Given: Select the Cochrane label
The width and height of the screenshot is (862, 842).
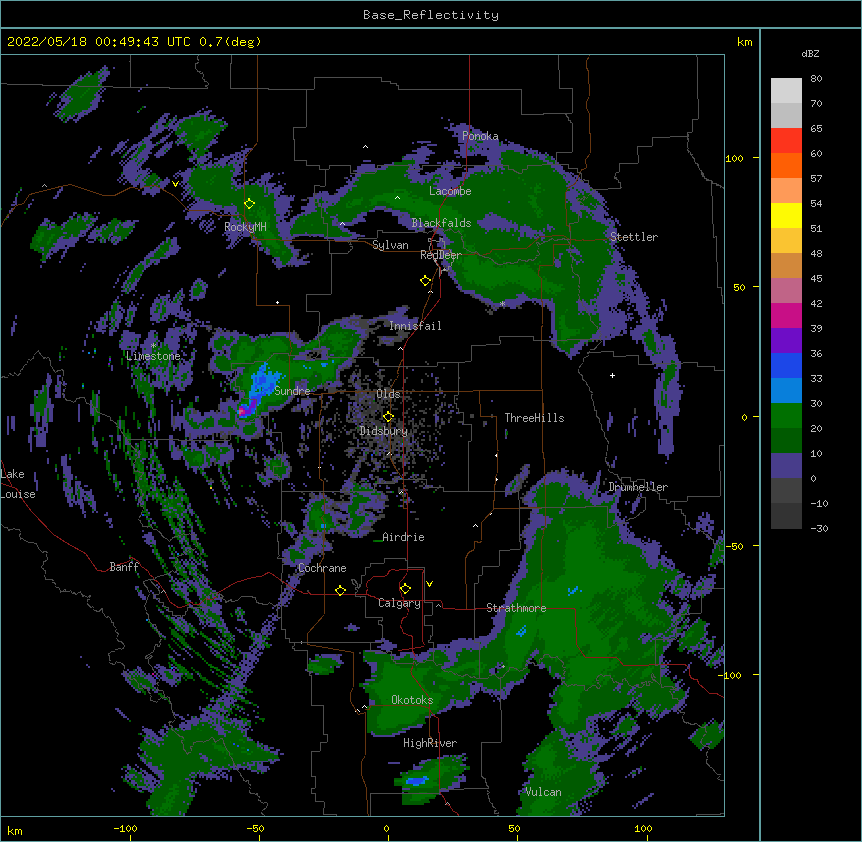Looking at the screenshot, I should [x=322, y=568].
